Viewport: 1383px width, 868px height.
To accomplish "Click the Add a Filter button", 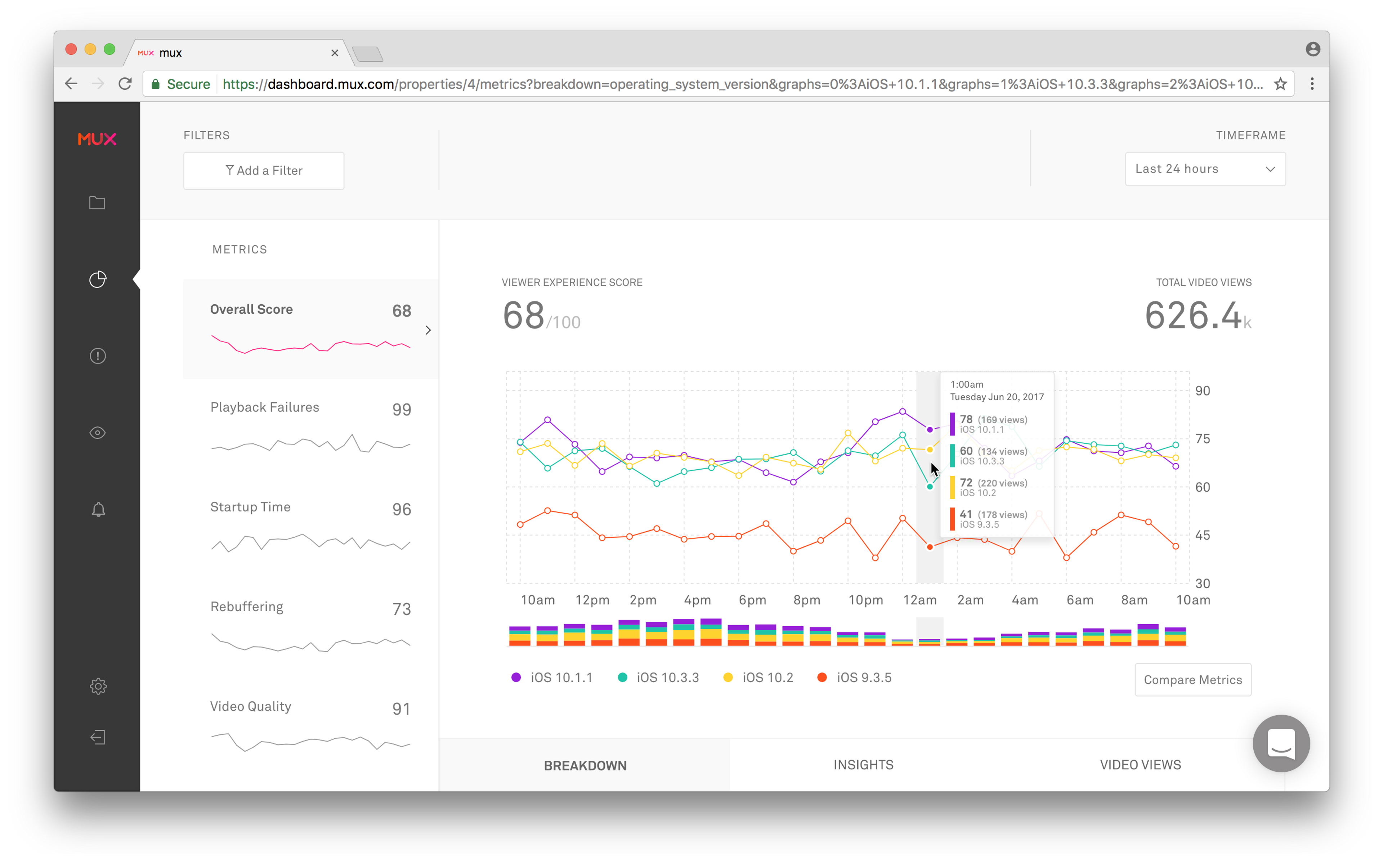I will point(264,170).
